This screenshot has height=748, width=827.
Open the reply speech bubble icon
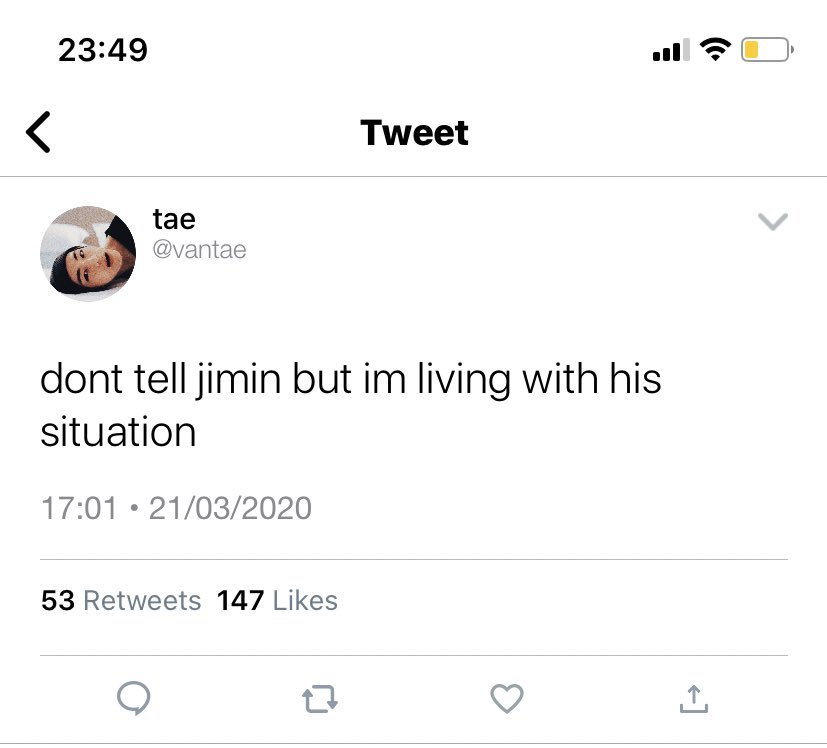pos(133,698)
